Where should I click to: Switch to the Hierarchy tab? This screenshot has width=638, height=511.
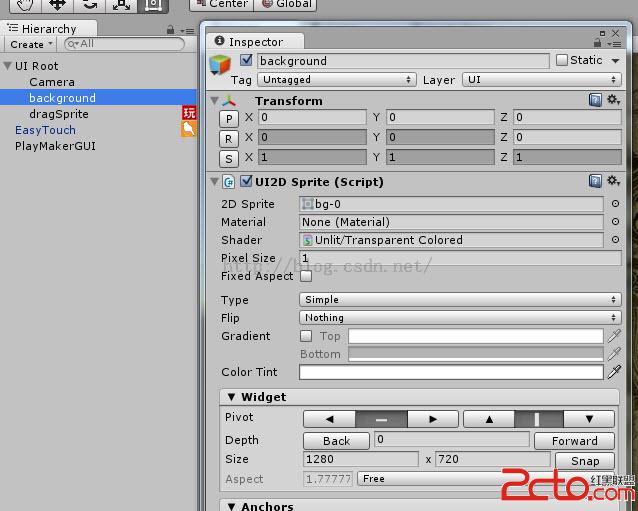coord(49,29)
